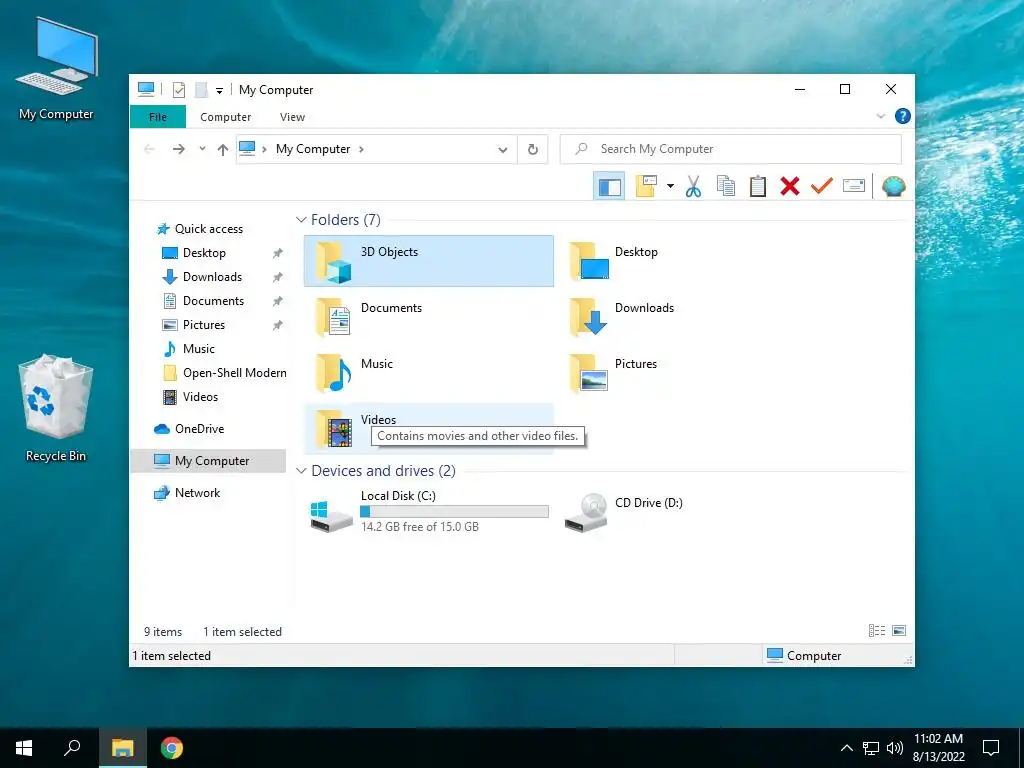The image size is (1024, 768).
Task: Open Music in Quick access
Action: [199, 349]
